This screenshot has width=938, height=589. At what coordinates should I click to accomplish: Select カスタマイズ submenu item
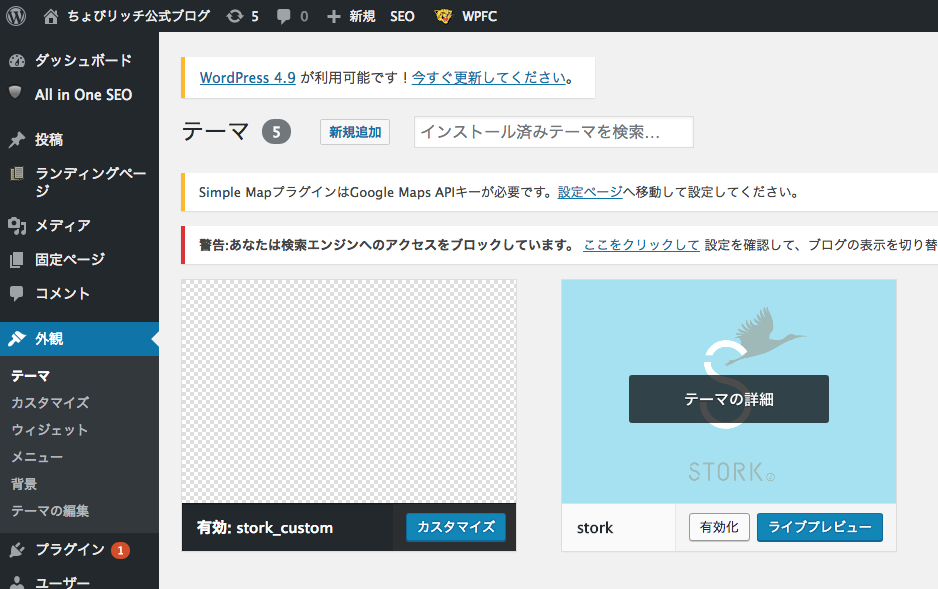50,402
